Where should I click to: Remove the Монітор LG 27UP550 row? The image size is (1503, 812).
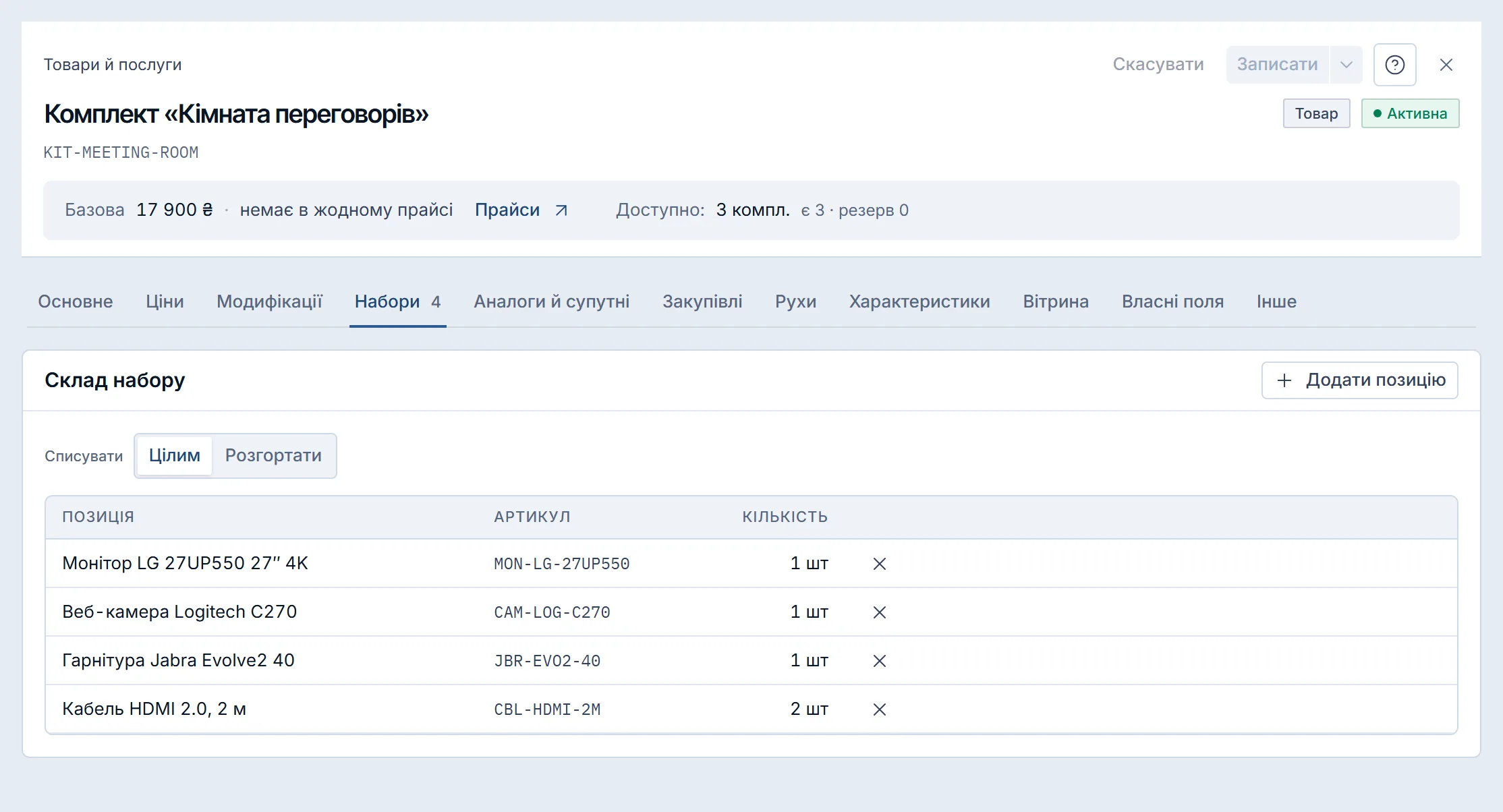pyautogui.click(x=879, y=564)
